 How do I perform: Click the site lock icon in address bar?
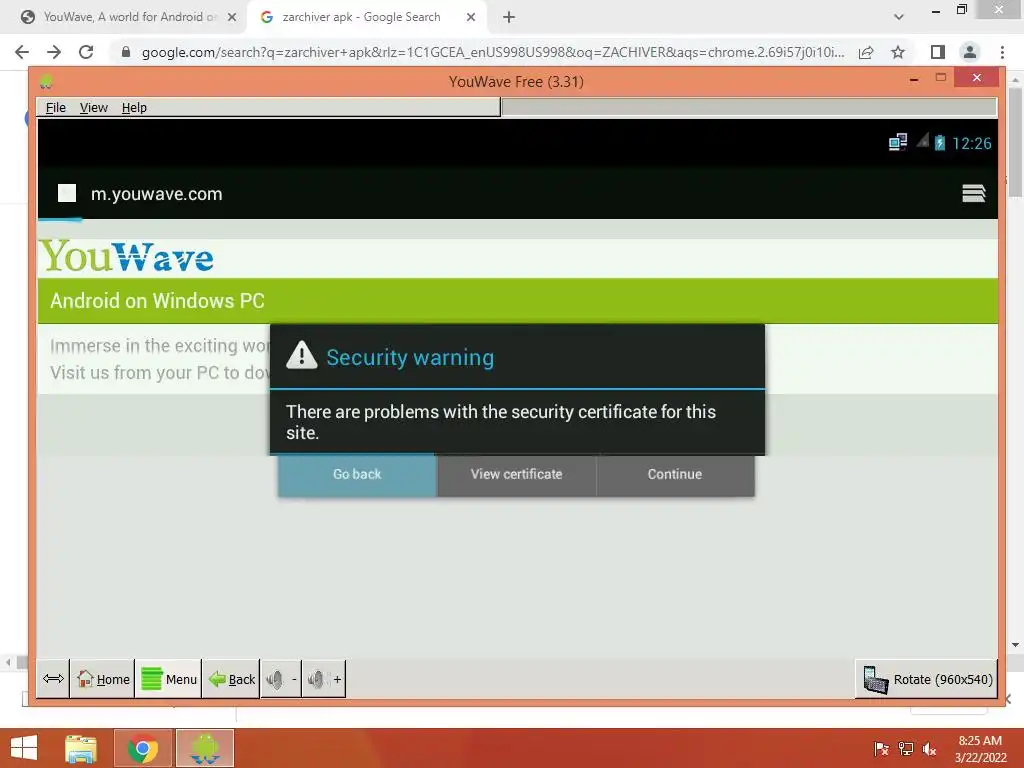click(126, 52)
